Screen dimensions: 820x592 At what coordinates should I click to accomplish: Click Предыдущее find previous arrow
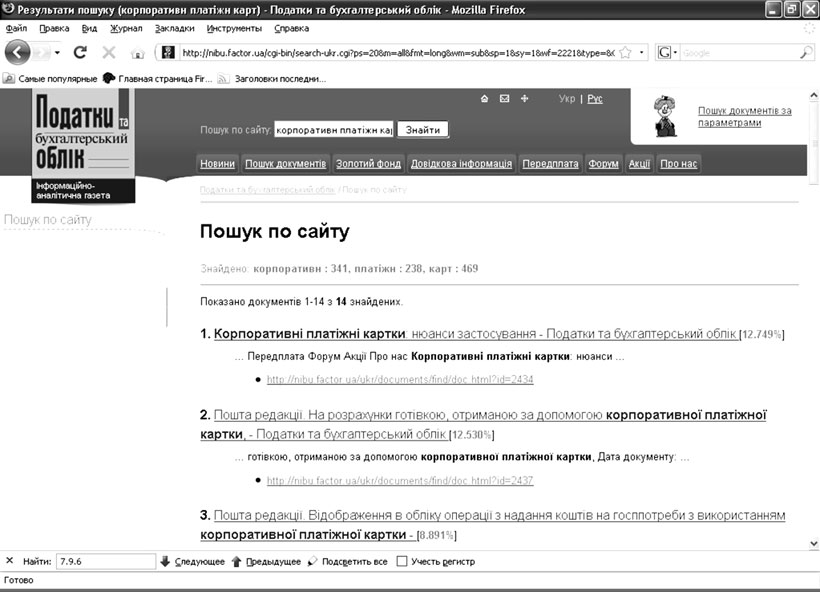click(x=237, y=561)
